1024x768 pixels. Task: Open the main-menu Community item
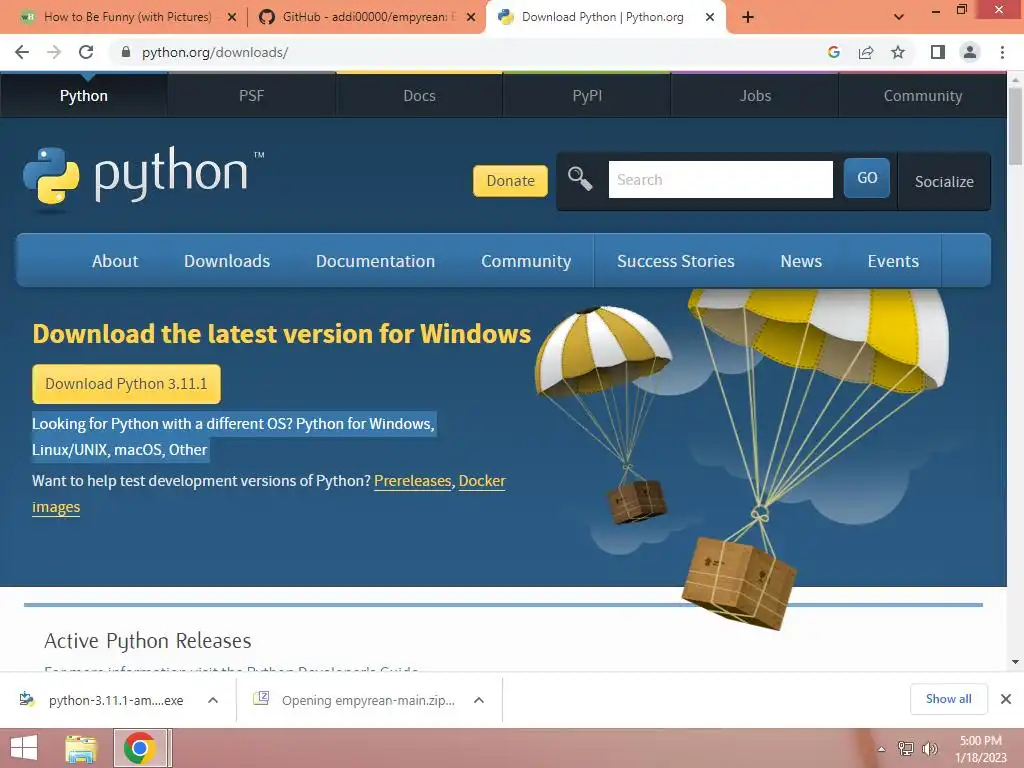click(x=526, y=261)
